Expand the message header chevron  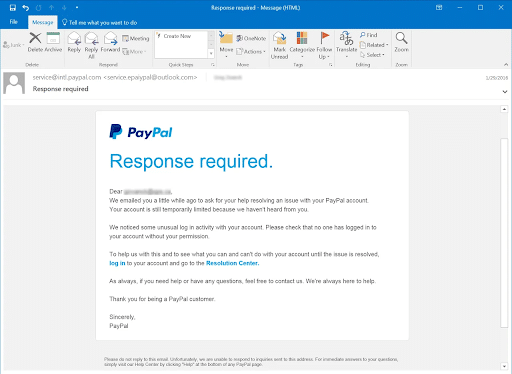point(505,92)
